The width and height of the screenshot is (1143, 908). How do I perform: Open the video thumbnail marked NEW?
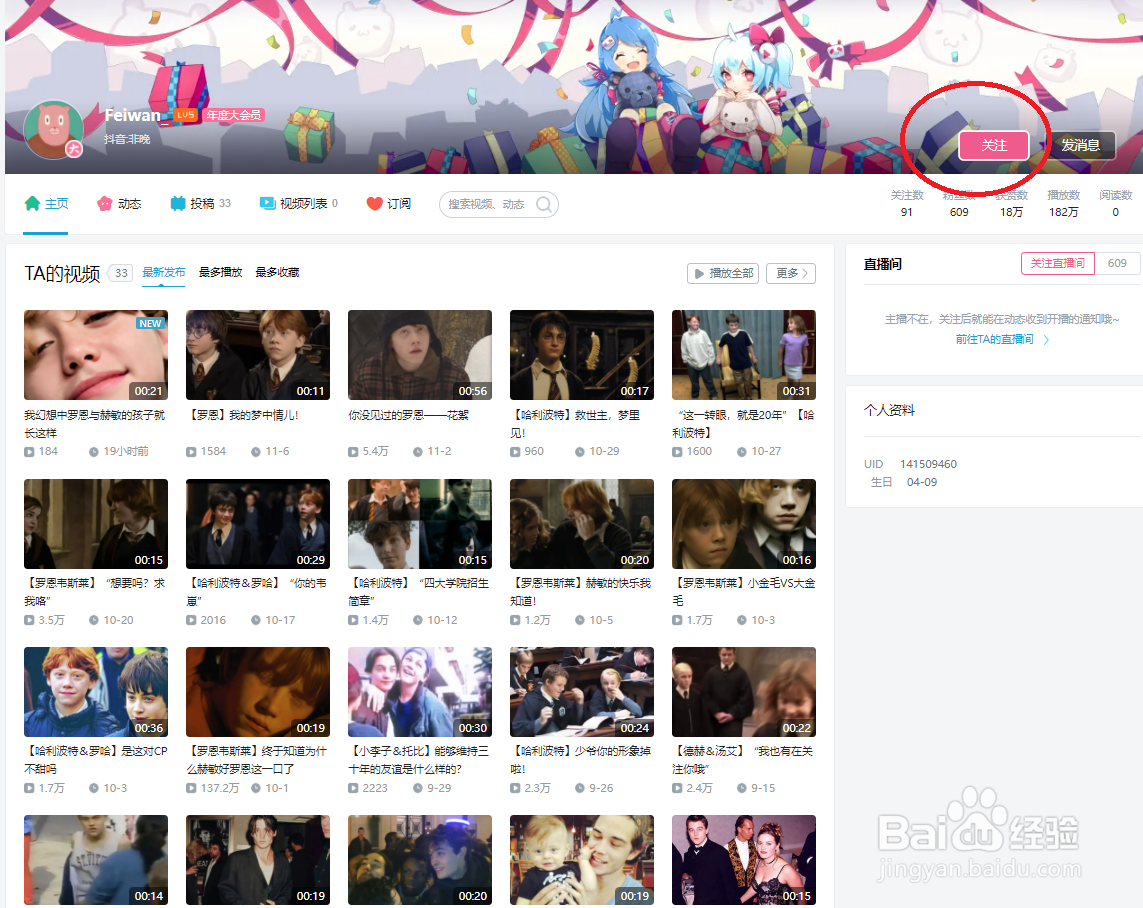(x=95, y=355)
